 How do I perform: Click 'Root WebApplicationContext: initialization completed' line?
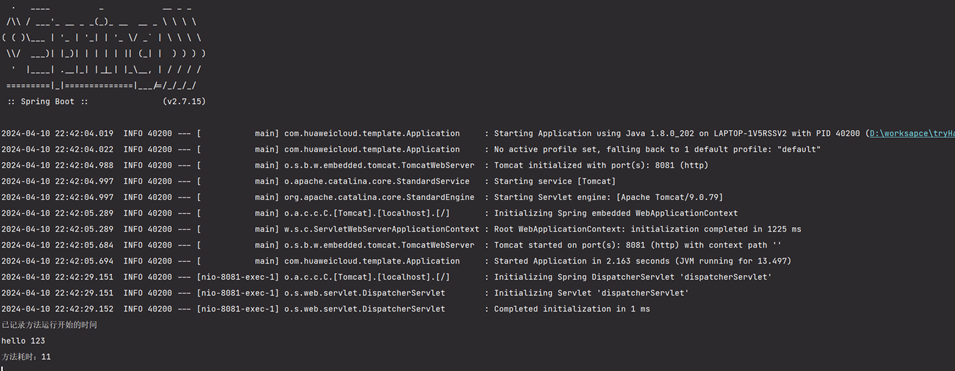pos(647,229)
